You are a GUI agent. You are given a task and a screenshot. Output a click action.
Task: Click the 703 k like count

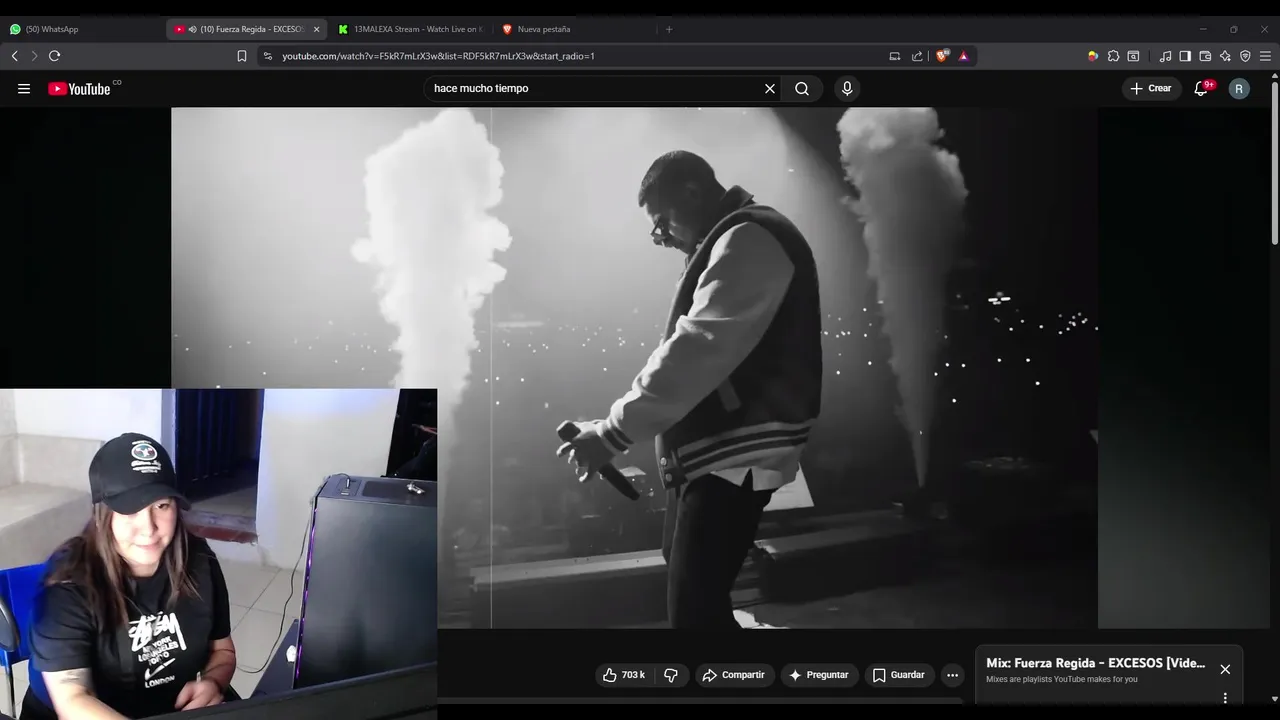tap(633, 675)
